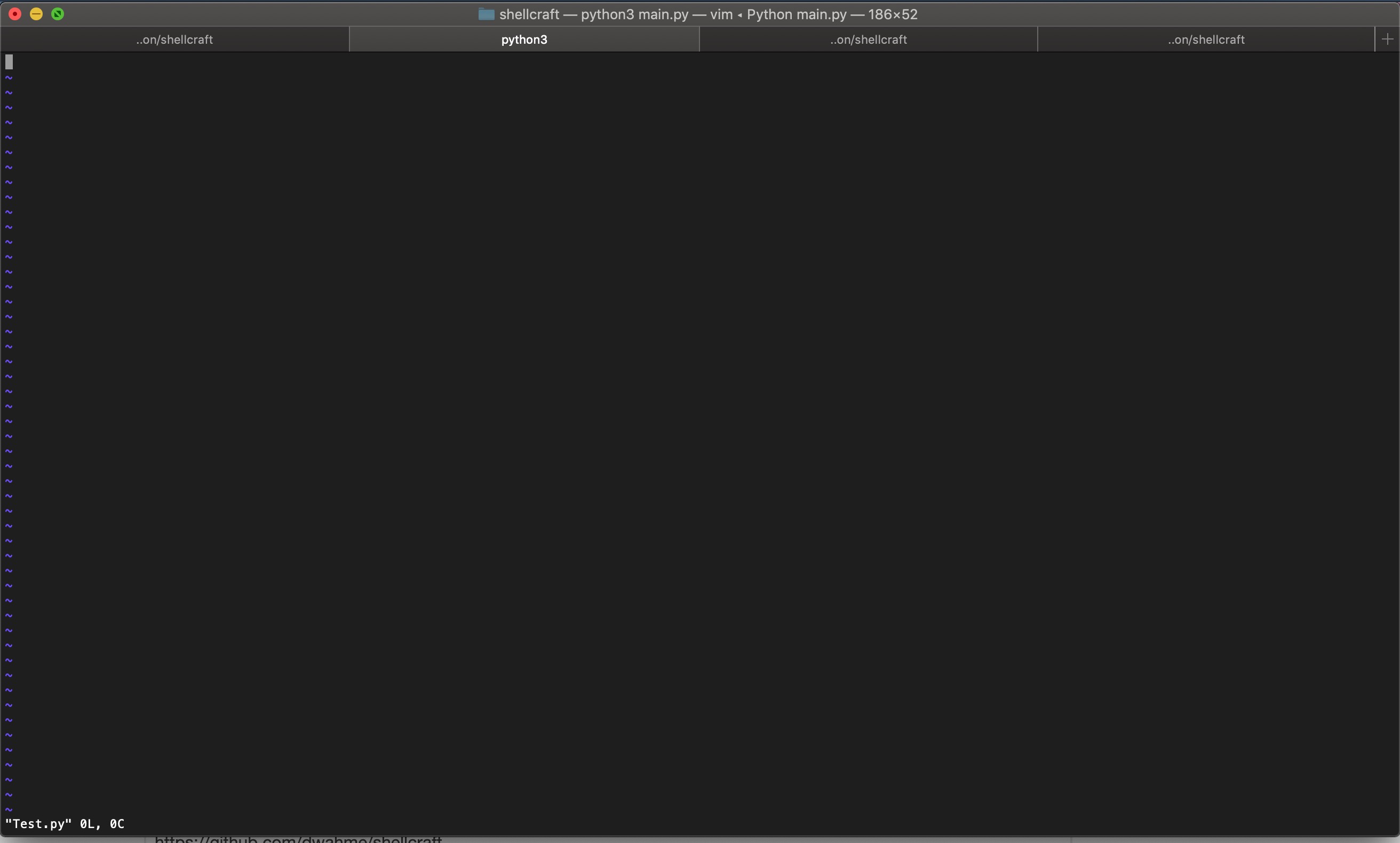Click the "python3 main.py" text in title bar
This screenshot has width=1400, height=843.
coord(634,14)
